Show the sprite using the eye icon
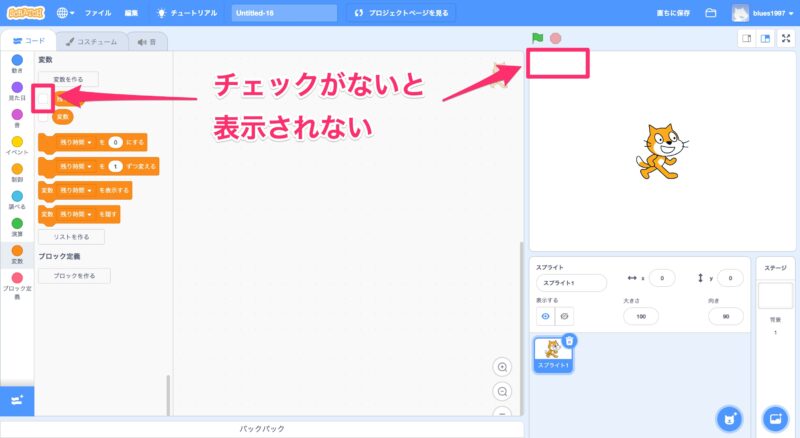Image resolution: width=800 pixels, height=438 pixels. click(x=546, y=316)
